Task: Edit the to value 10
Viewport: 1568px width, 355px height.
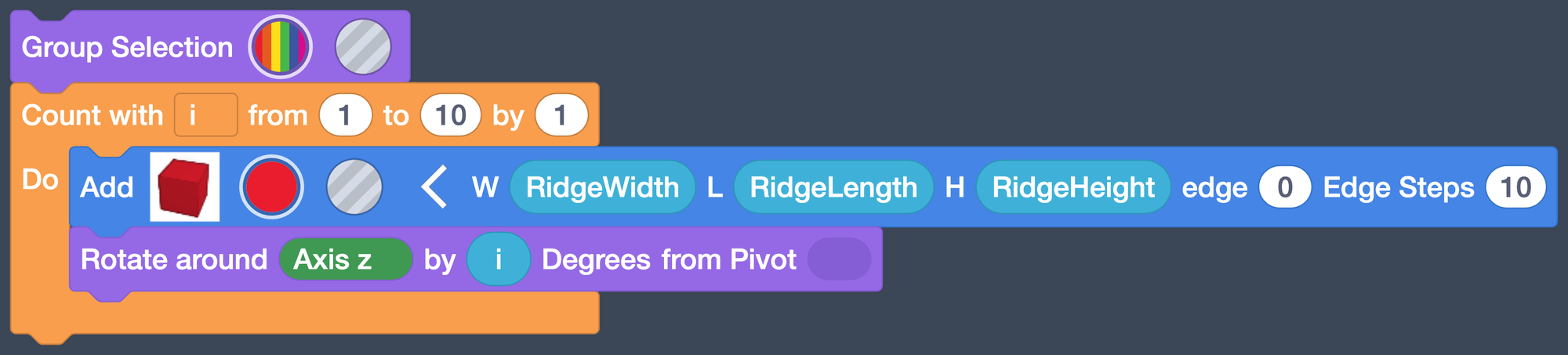Action: pyautogui.click(x=451, y=115)
